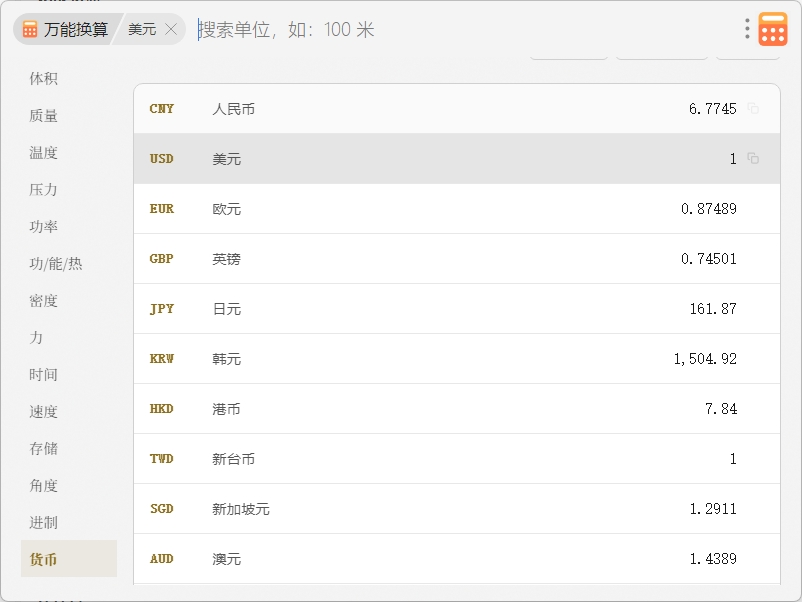The height and width of the screenshot is (602, 802).
Task: Remove the 美元 tag with X
Action: [171, 29]
